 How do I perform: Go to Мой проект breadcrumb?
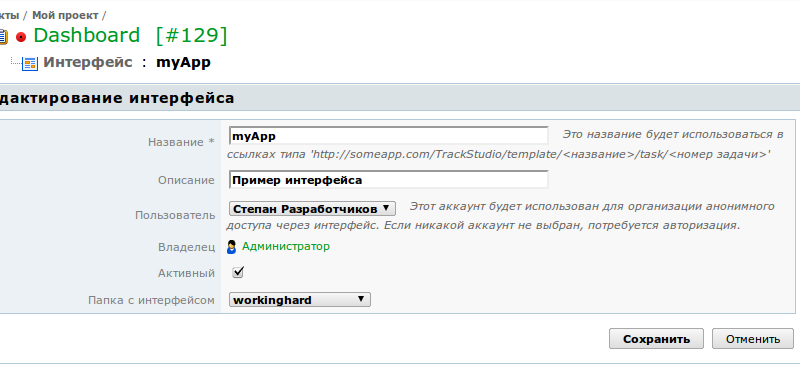[x=65, y=15]
